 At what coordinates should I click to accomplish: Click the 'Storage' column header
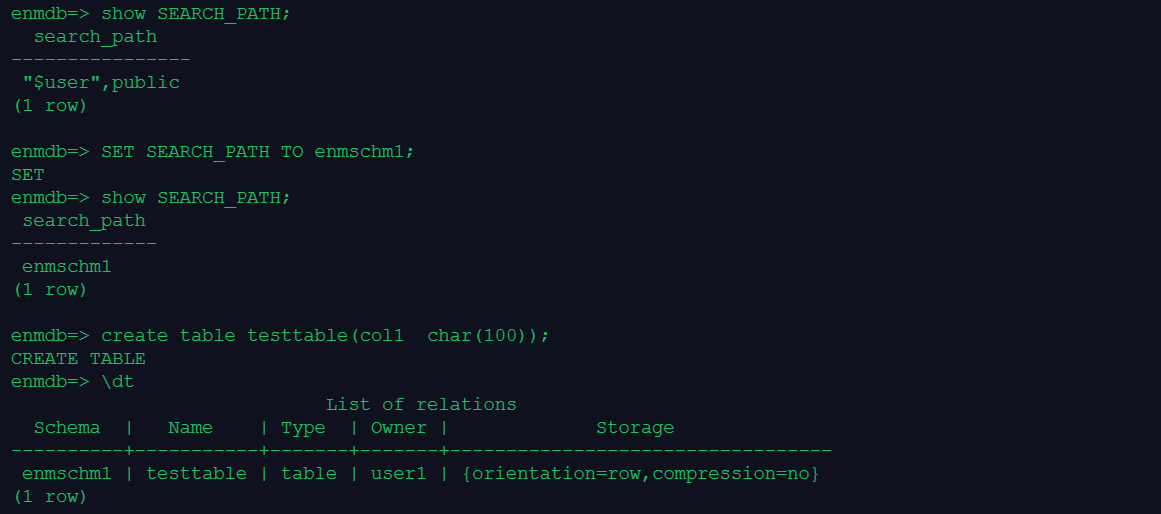pyautogui.click(x=635, y=427)
